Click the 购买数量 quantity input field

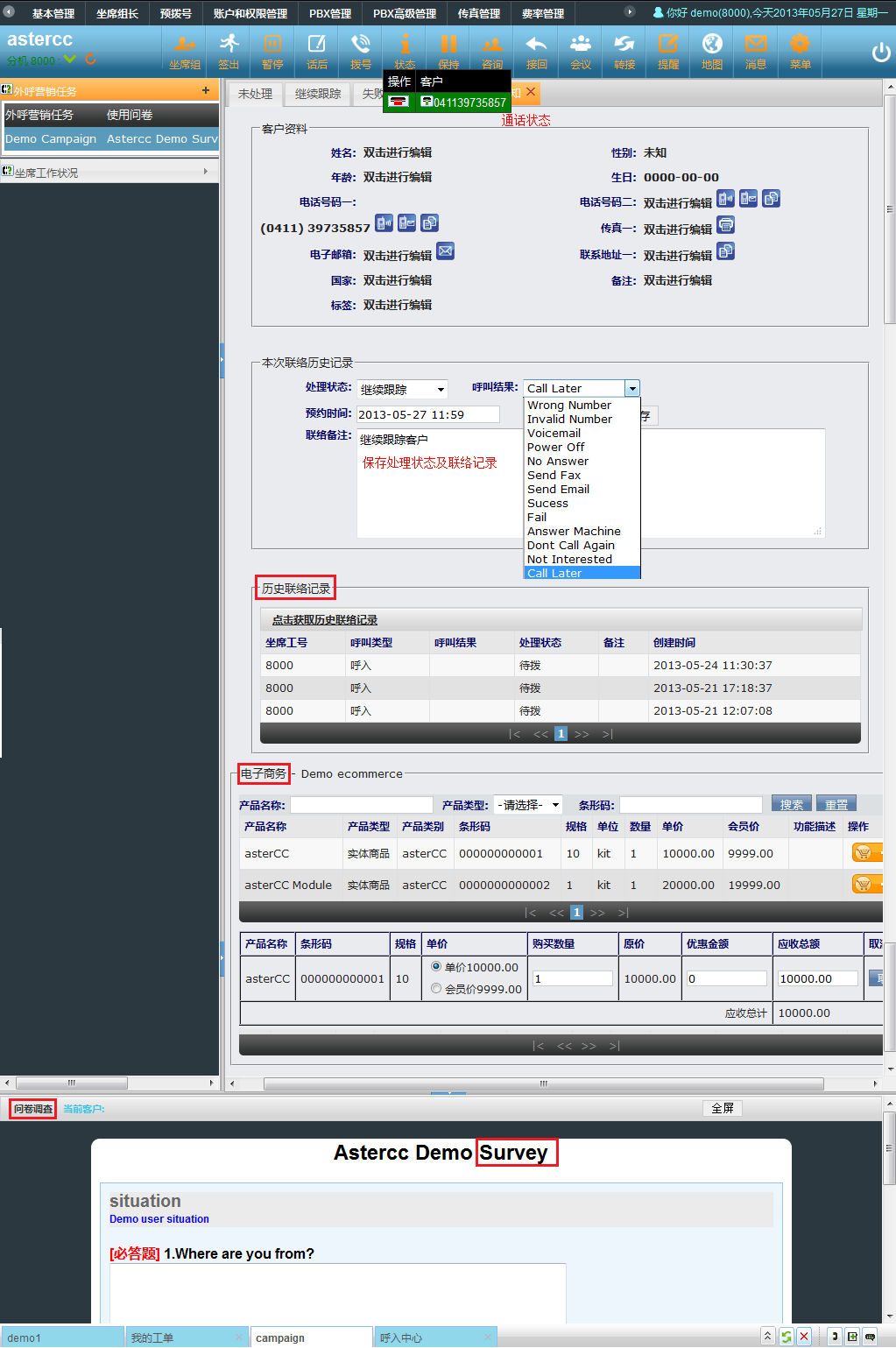coord(573,978)
